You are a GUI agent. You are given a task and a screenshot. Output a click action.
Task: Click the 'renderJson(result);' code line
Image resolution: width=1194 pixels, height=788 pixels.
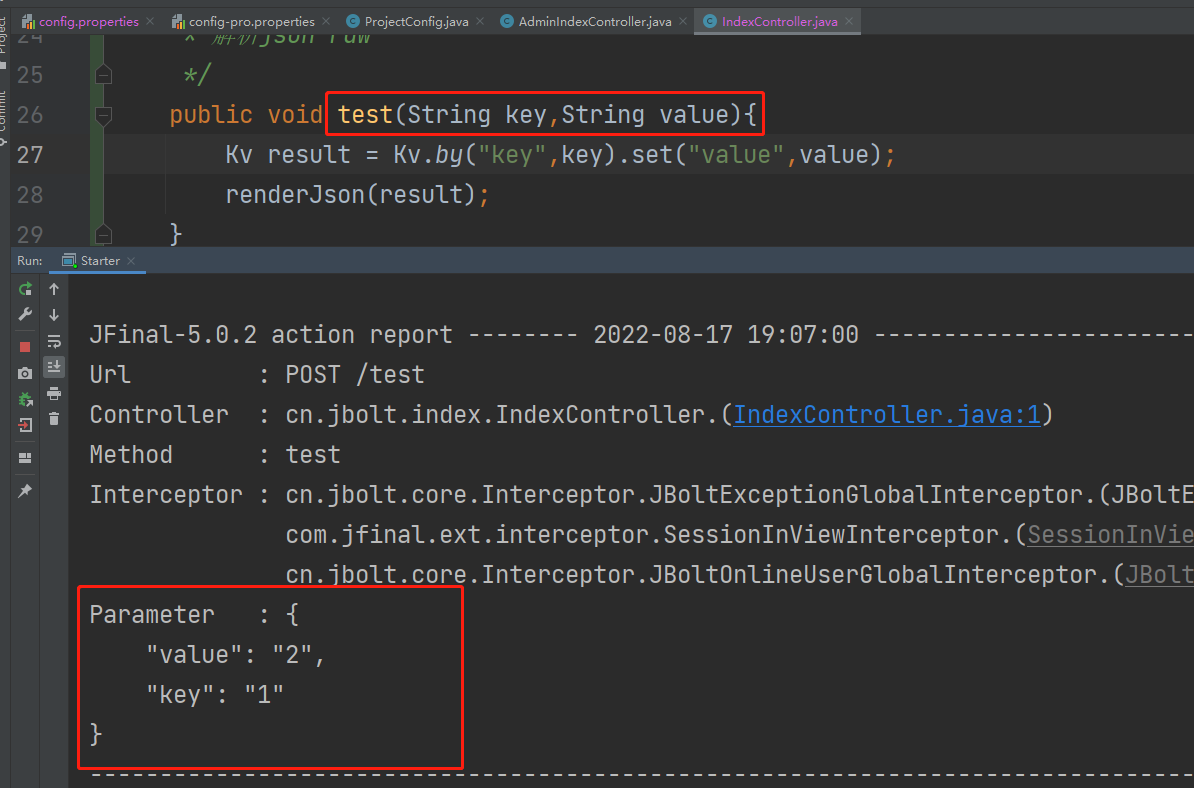pos(357,195)
